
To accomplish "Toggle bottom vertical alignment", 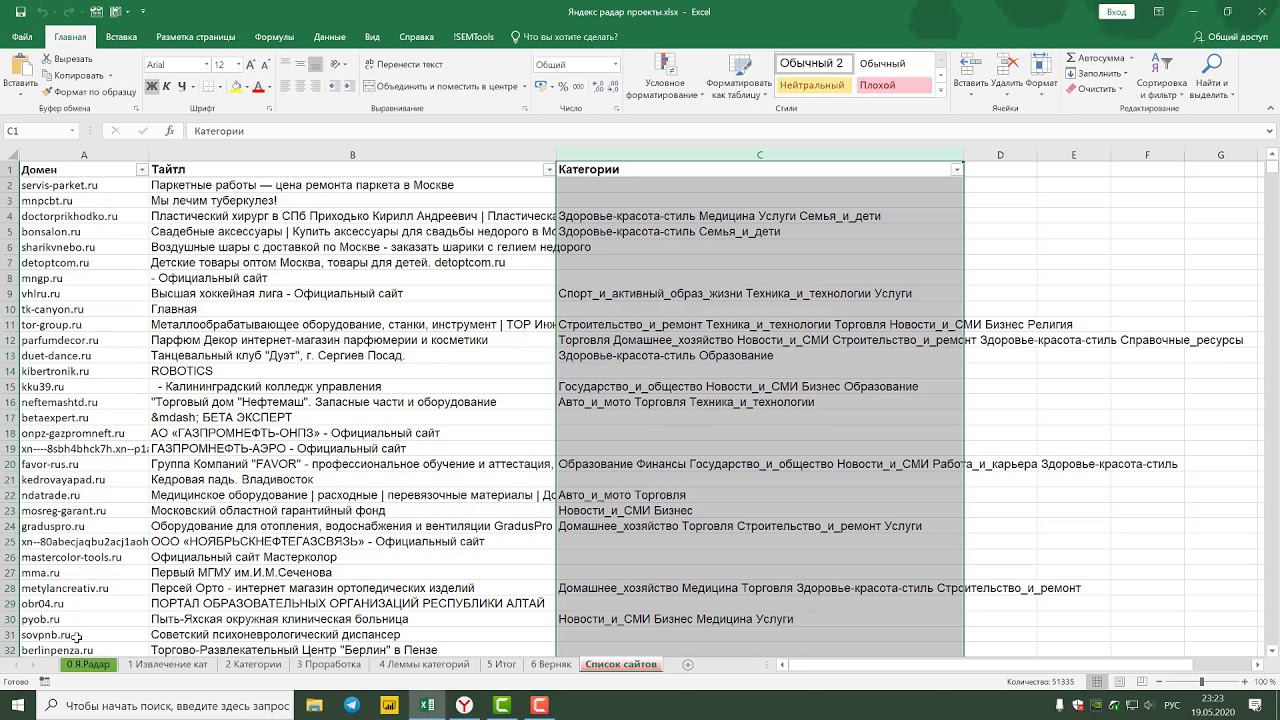I will tap(315, 65).
